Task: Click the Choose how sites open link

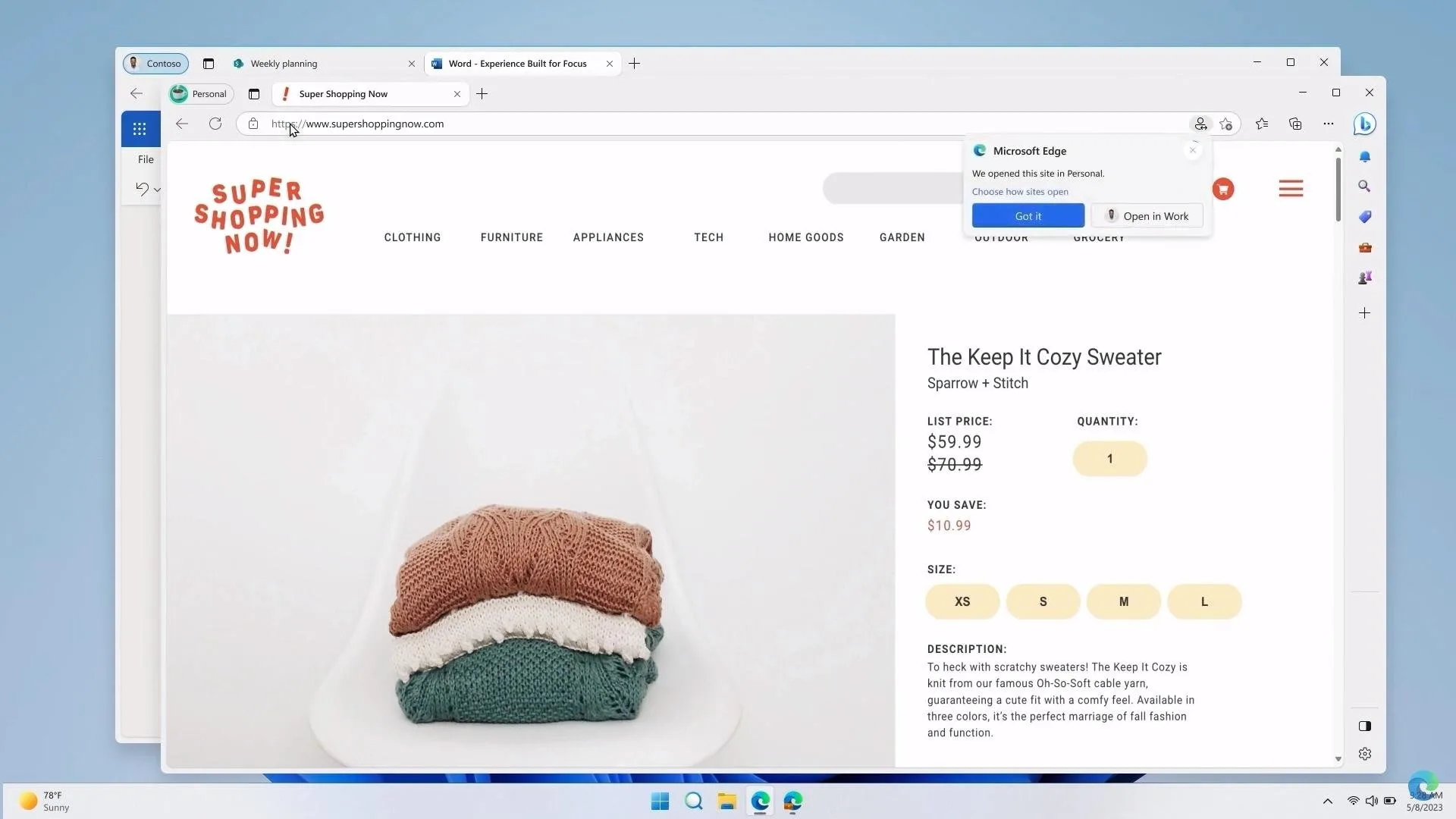Action: tap(1020, 192)
